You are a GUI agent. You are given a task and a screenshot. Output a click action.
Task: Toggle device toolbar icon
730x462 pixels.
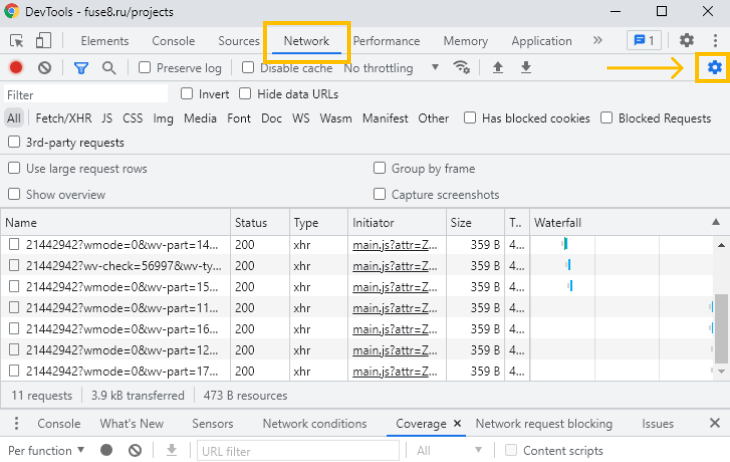(43, 41)
